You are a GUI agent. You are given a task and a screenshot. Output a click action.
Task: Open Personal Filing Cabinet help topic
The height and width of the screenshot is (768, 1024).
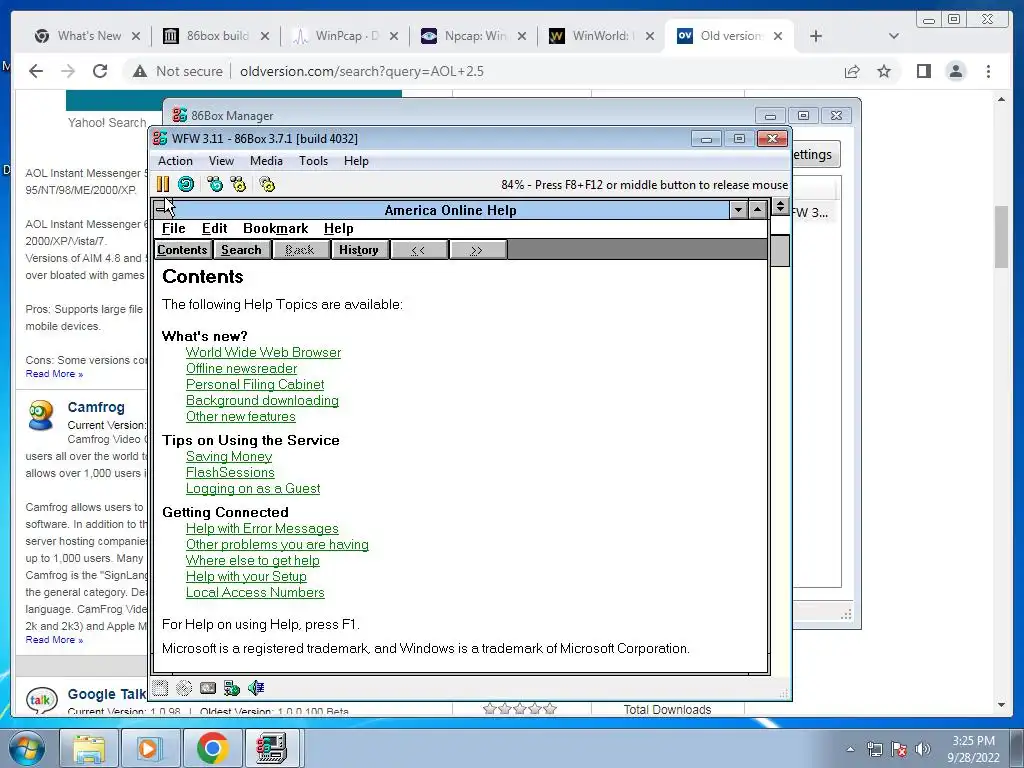(x=255, y=384)
